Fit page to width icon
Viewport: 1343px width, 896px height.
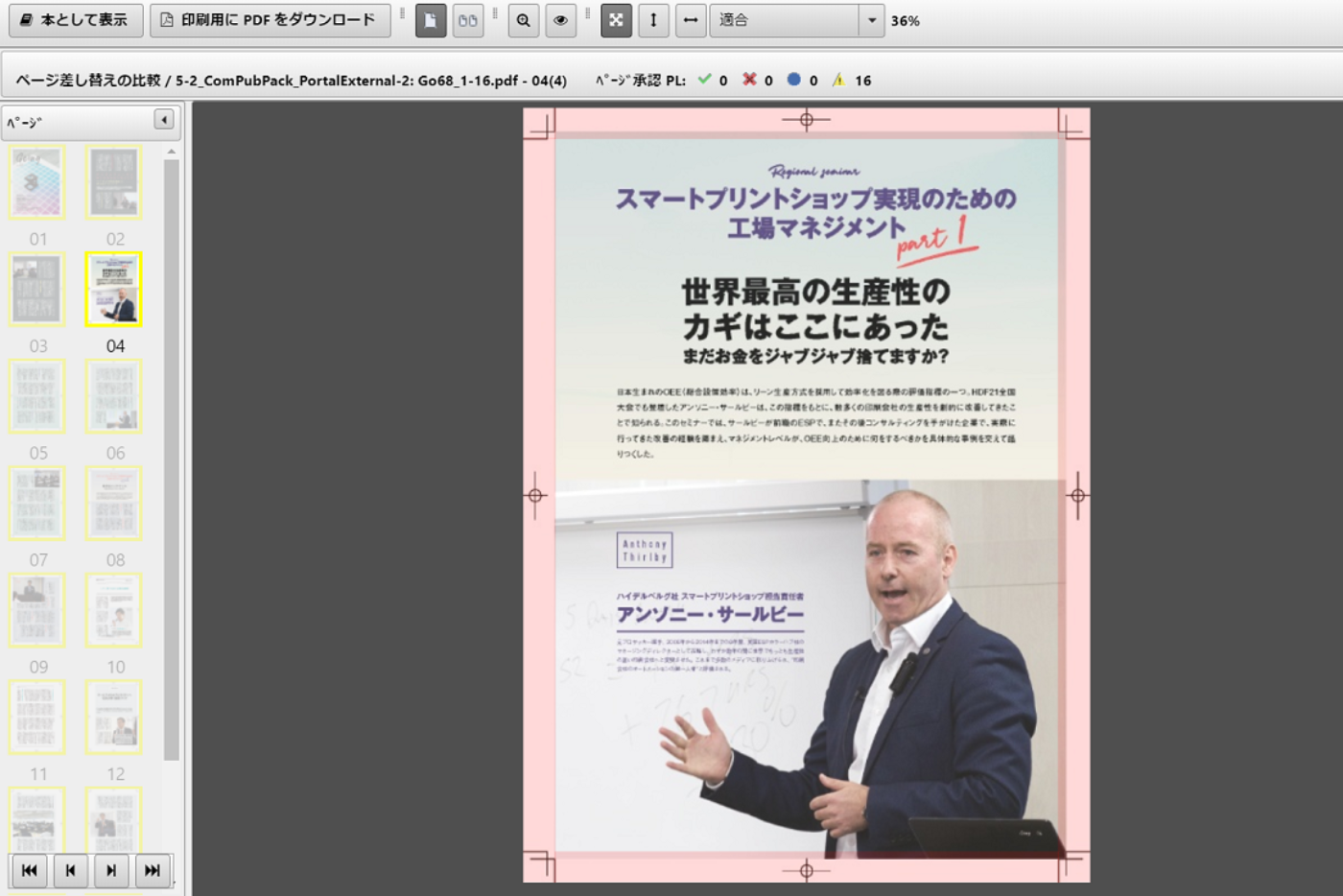690,20
